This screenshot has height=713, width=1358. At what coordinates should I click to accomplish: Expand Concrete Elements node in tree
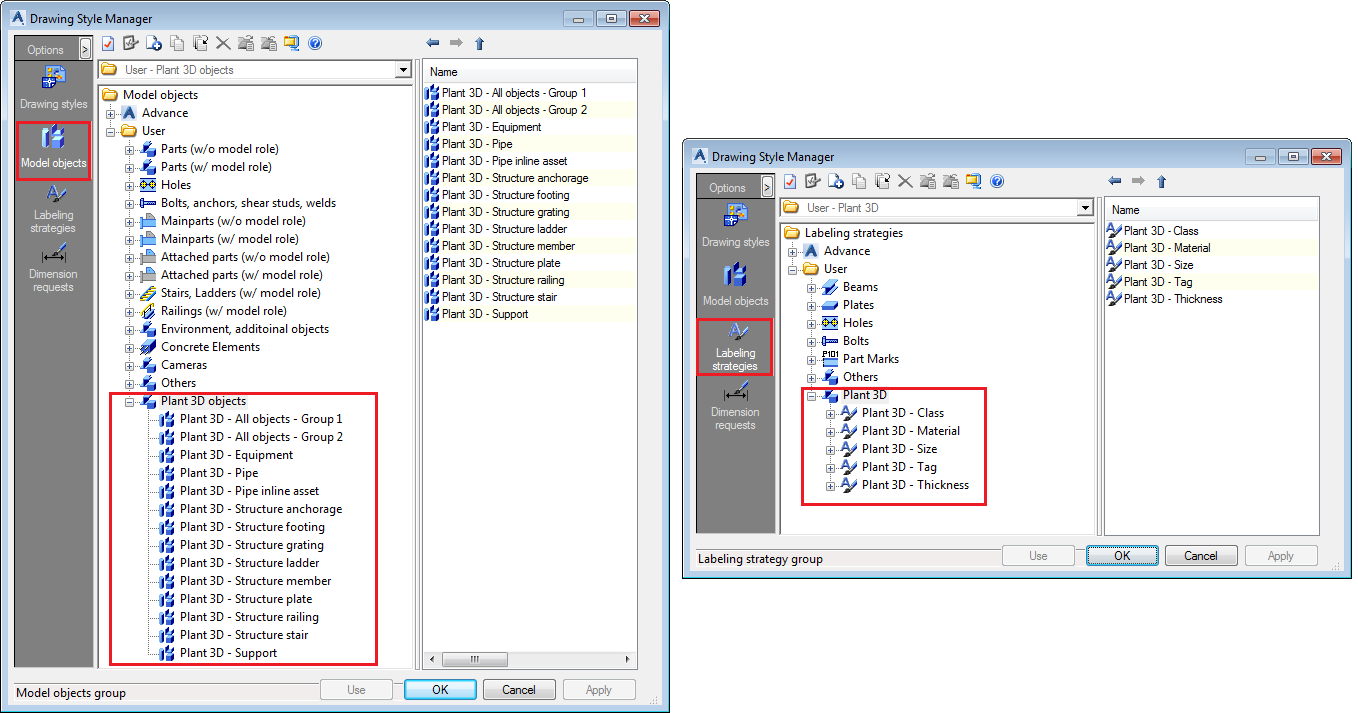(x=130, y=347)
